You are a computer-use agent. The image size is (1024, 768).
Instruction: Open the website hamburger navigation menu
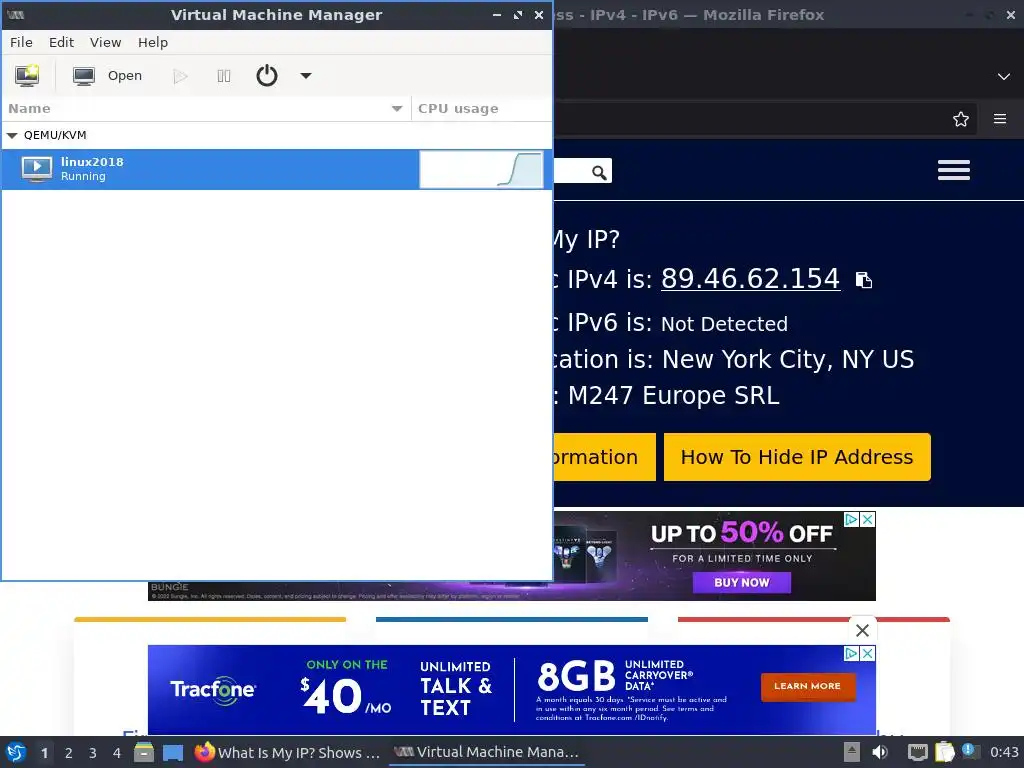tap(953, 170)
